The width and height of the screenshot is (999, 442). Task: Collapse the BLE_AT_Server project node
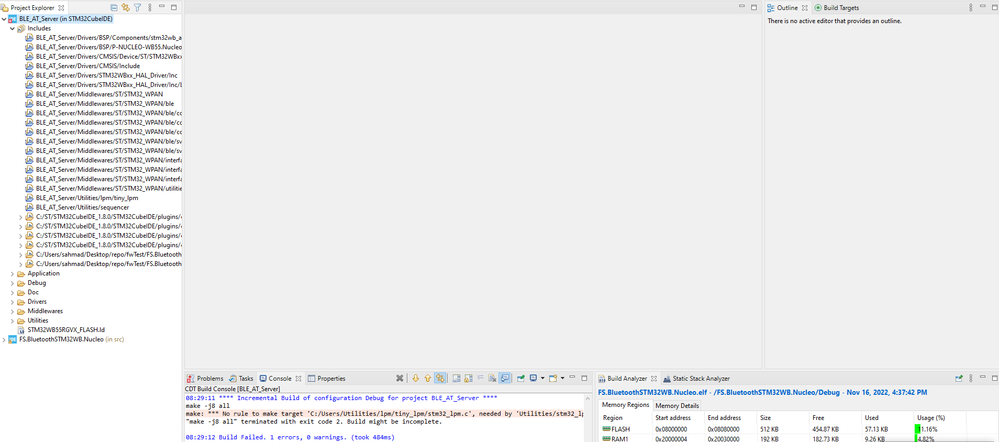(x=5, y=19)
